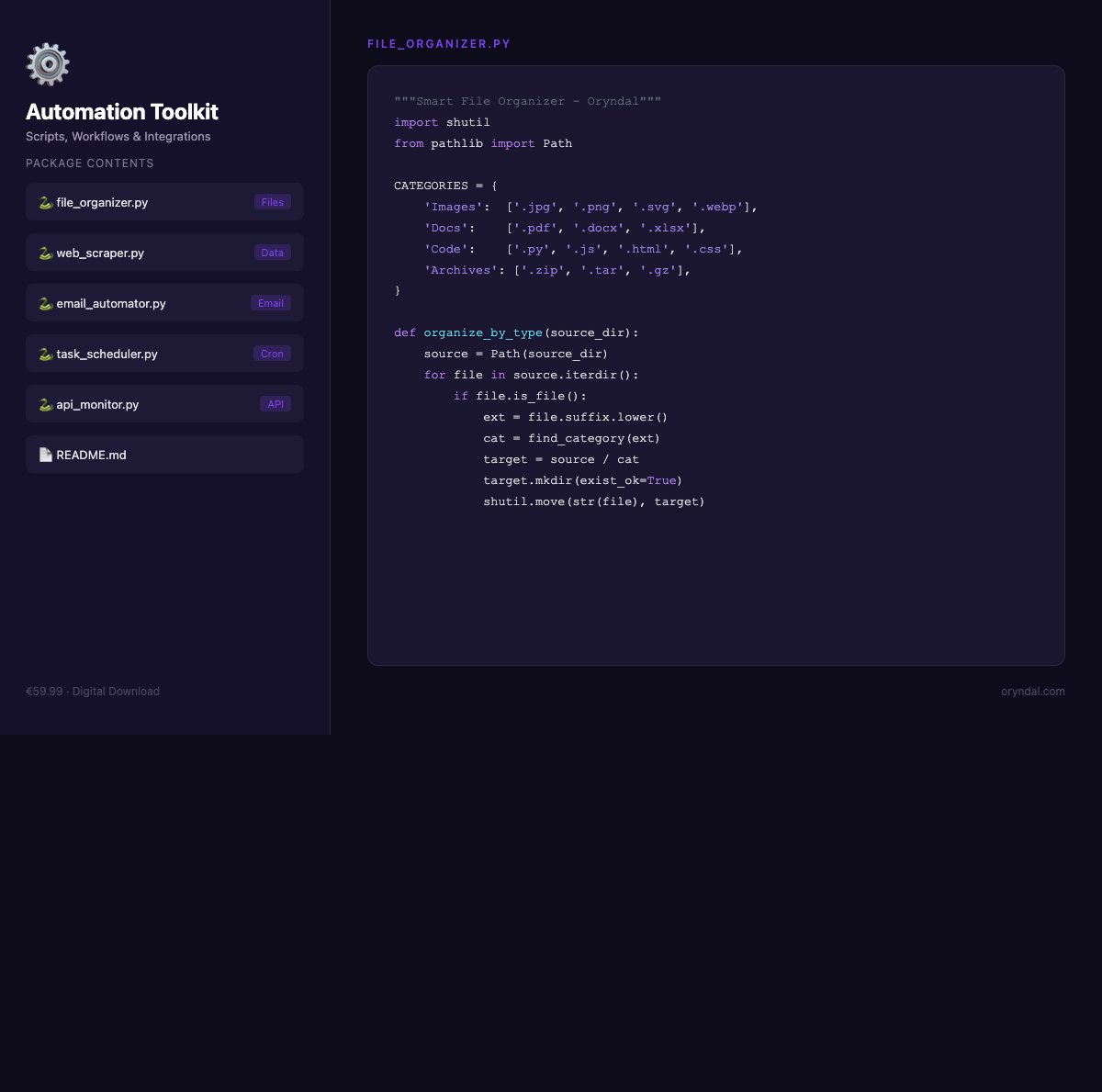The image size is (1102, 1092).
Task: Click the organize_by_type function name
Action: (x=482, y=332)
